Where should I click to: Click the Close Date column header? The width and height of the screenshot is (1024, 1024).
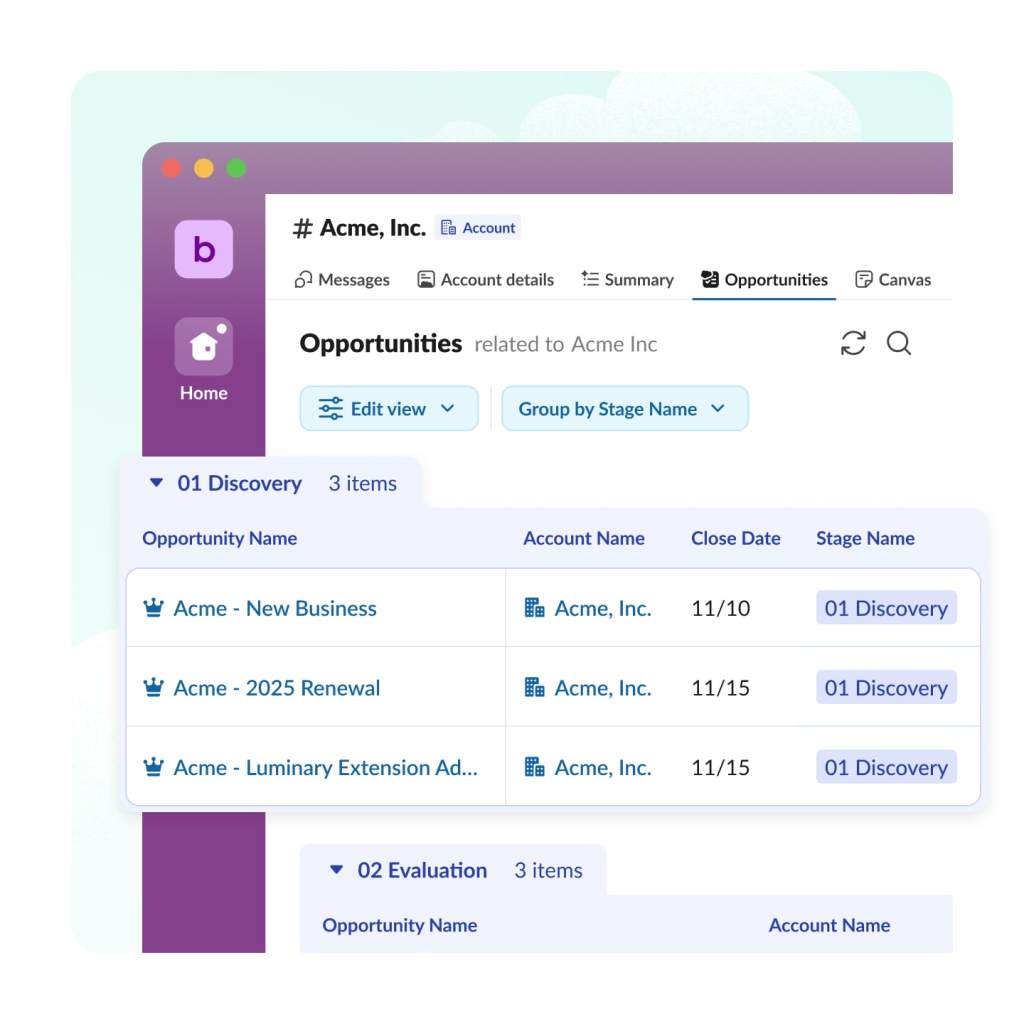[736, 538]
